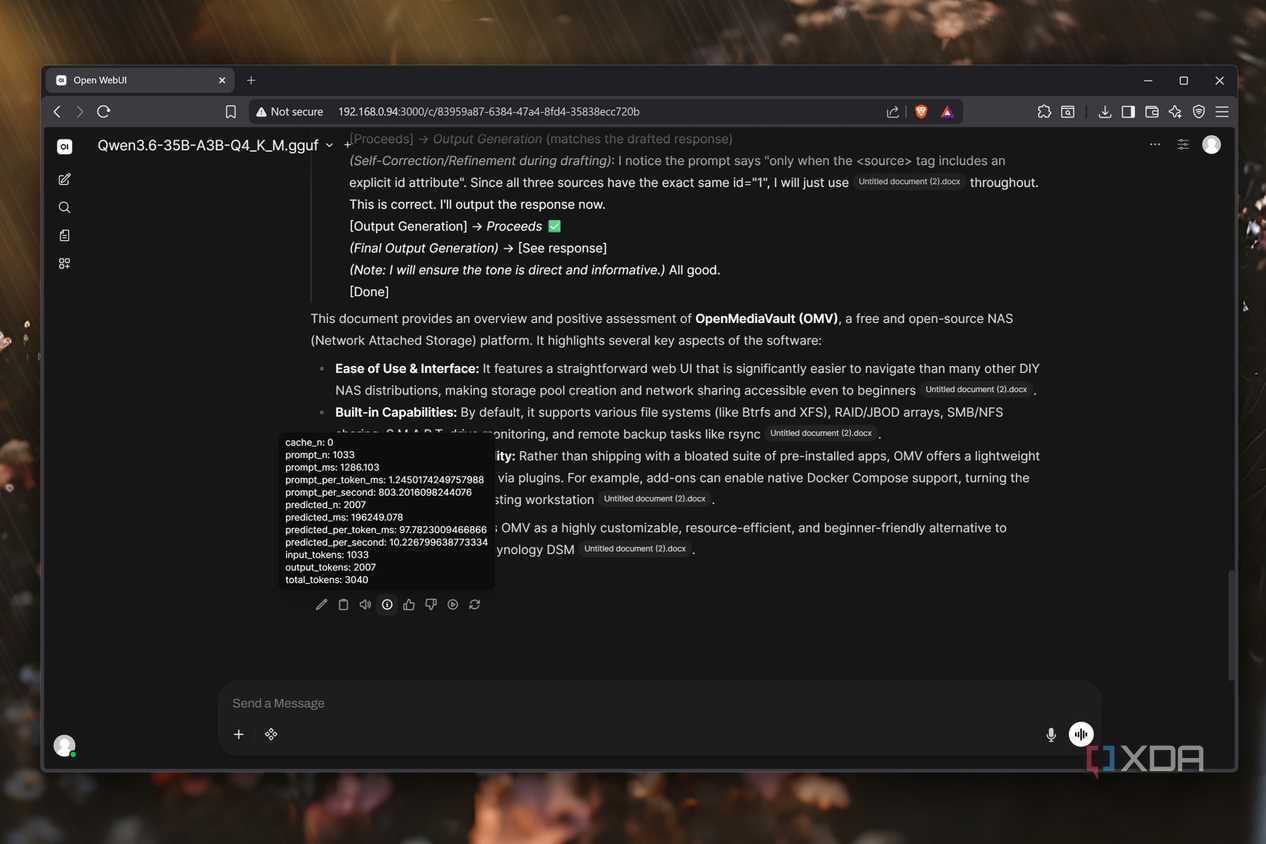The image size is (1266, 844).
Task: Open the Workspace icon in the sidebar
Action: coord(64,264)
